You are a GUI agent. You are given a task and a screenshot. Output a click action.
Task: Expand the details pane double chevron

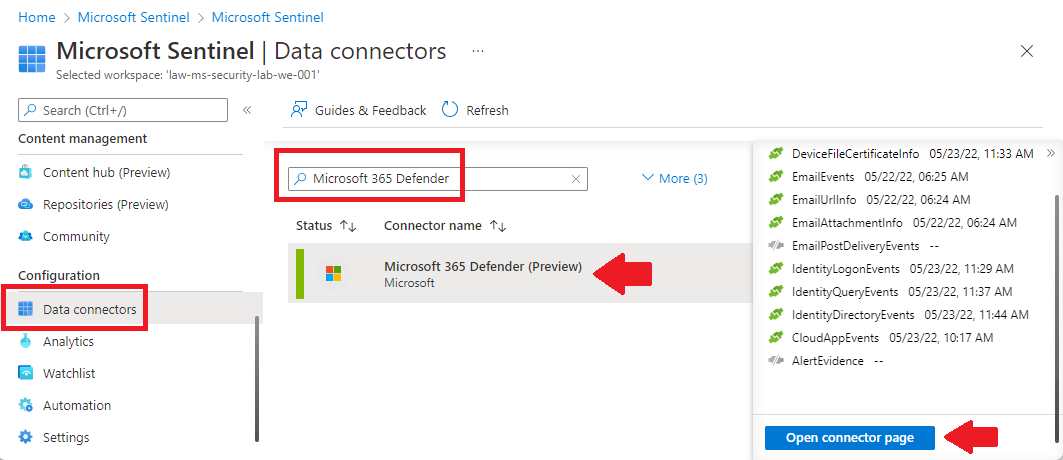1051,153
